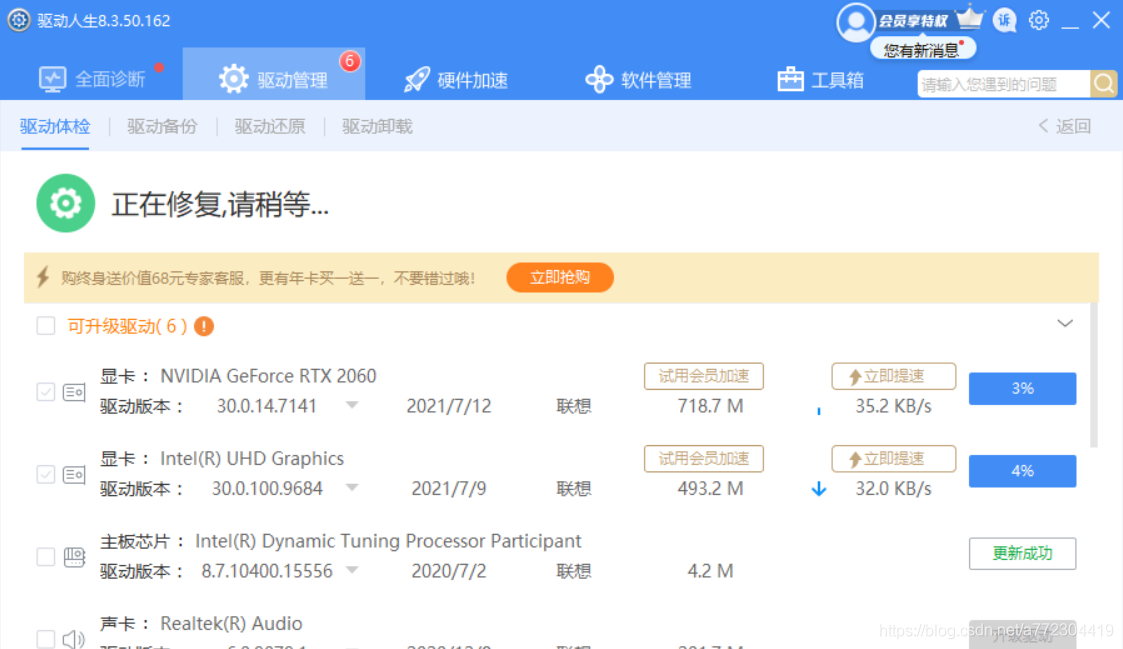
Task: Click the 正在修复,请稍等... status heading
Action: click(x=220, y=205)
